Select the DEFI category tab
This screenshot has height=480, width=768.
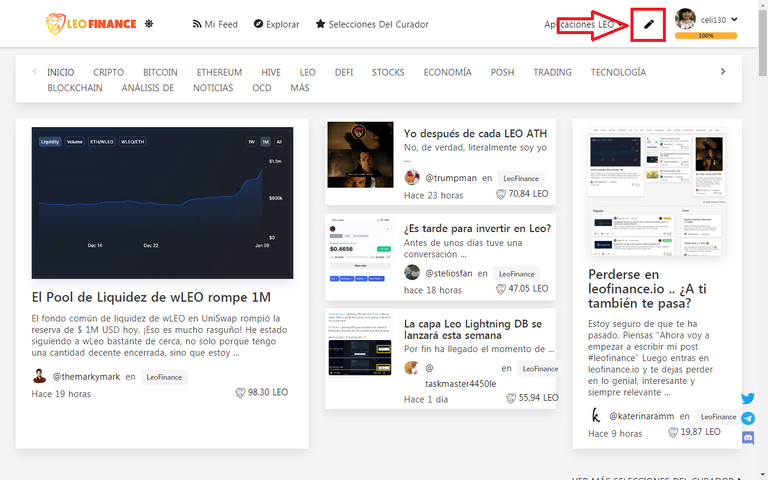(x=344, y=72)
